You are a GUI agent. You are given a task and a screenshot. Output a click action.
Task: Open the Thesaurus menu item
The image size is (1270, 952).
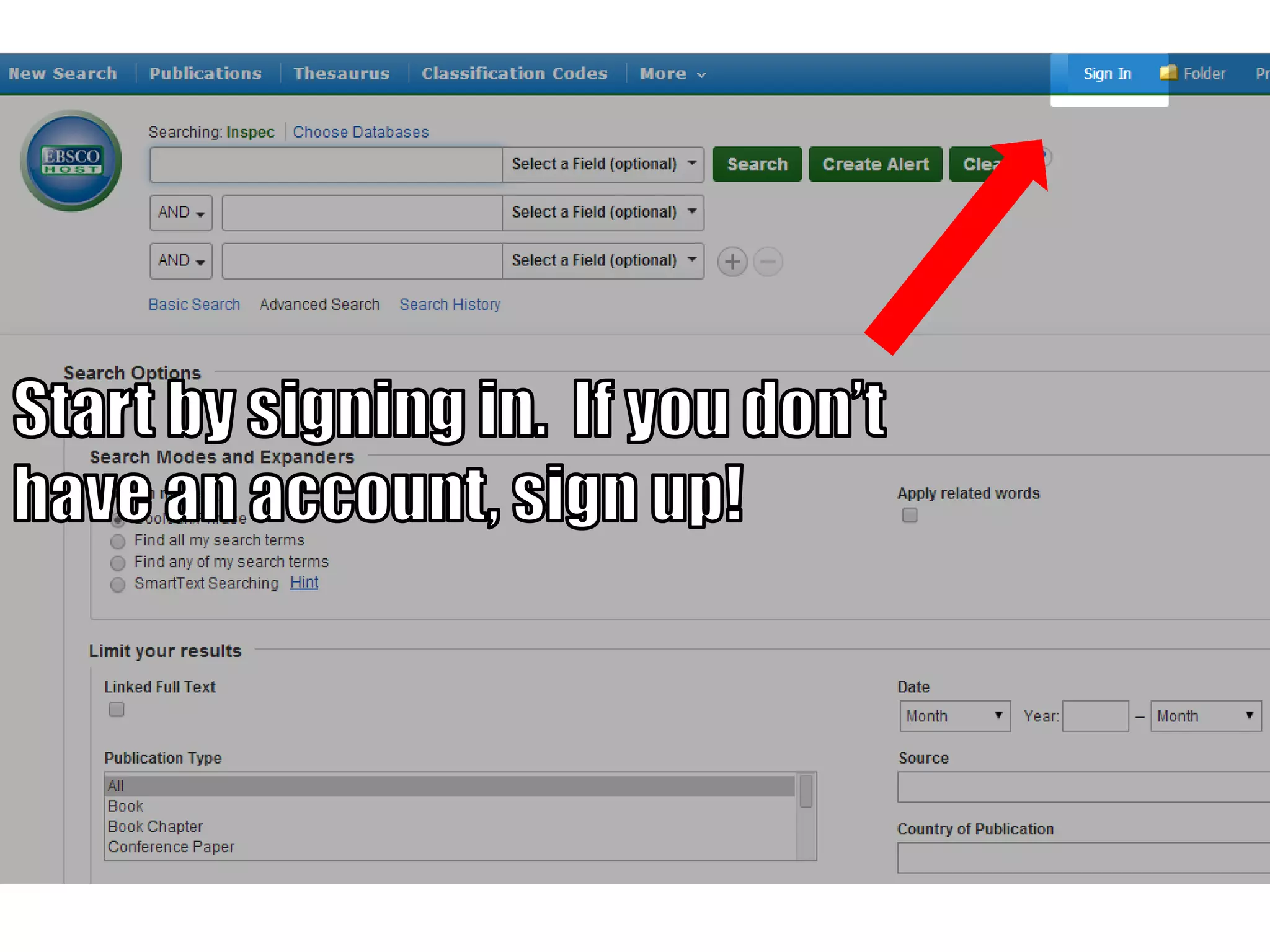(342, 74)
